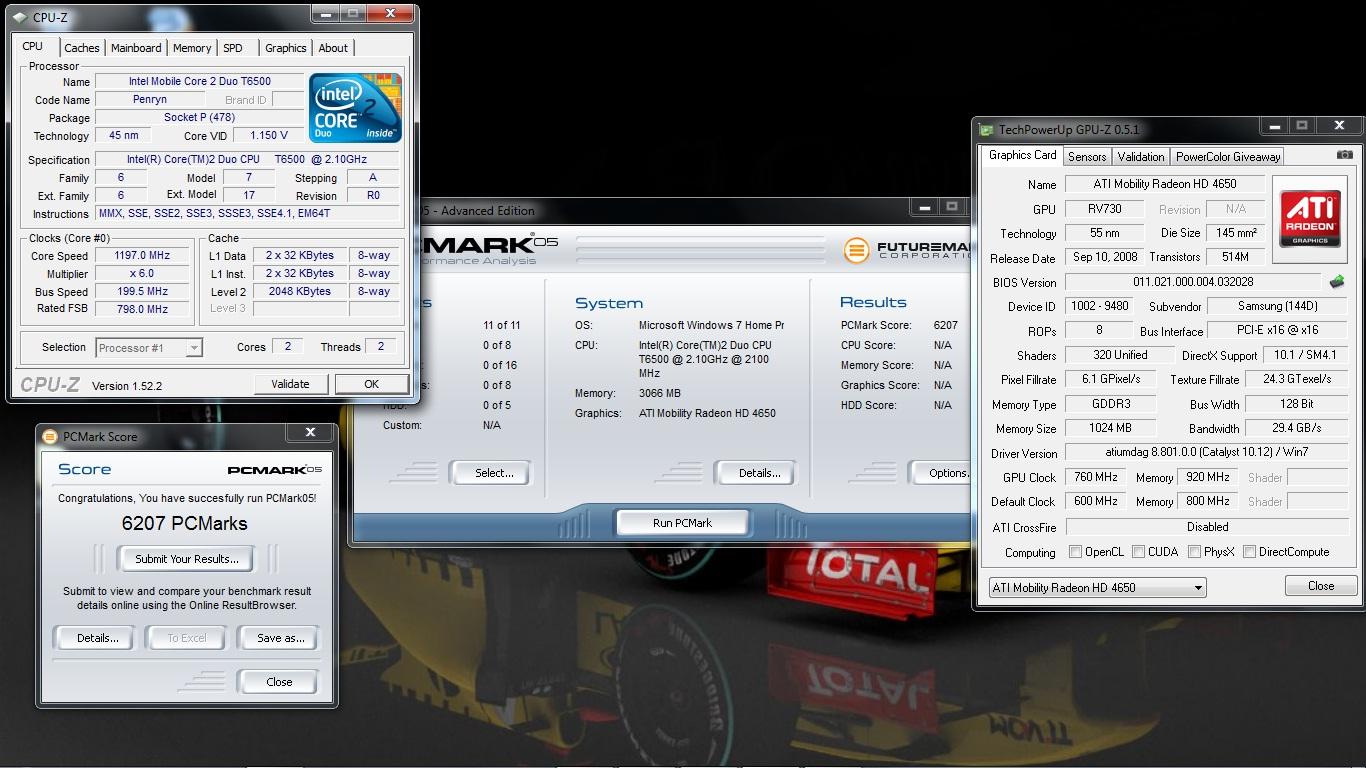This screenshot has height=768, width=1366.
Task: Click the Close button in GPU-Z
Action: [x=1321, y=586]
